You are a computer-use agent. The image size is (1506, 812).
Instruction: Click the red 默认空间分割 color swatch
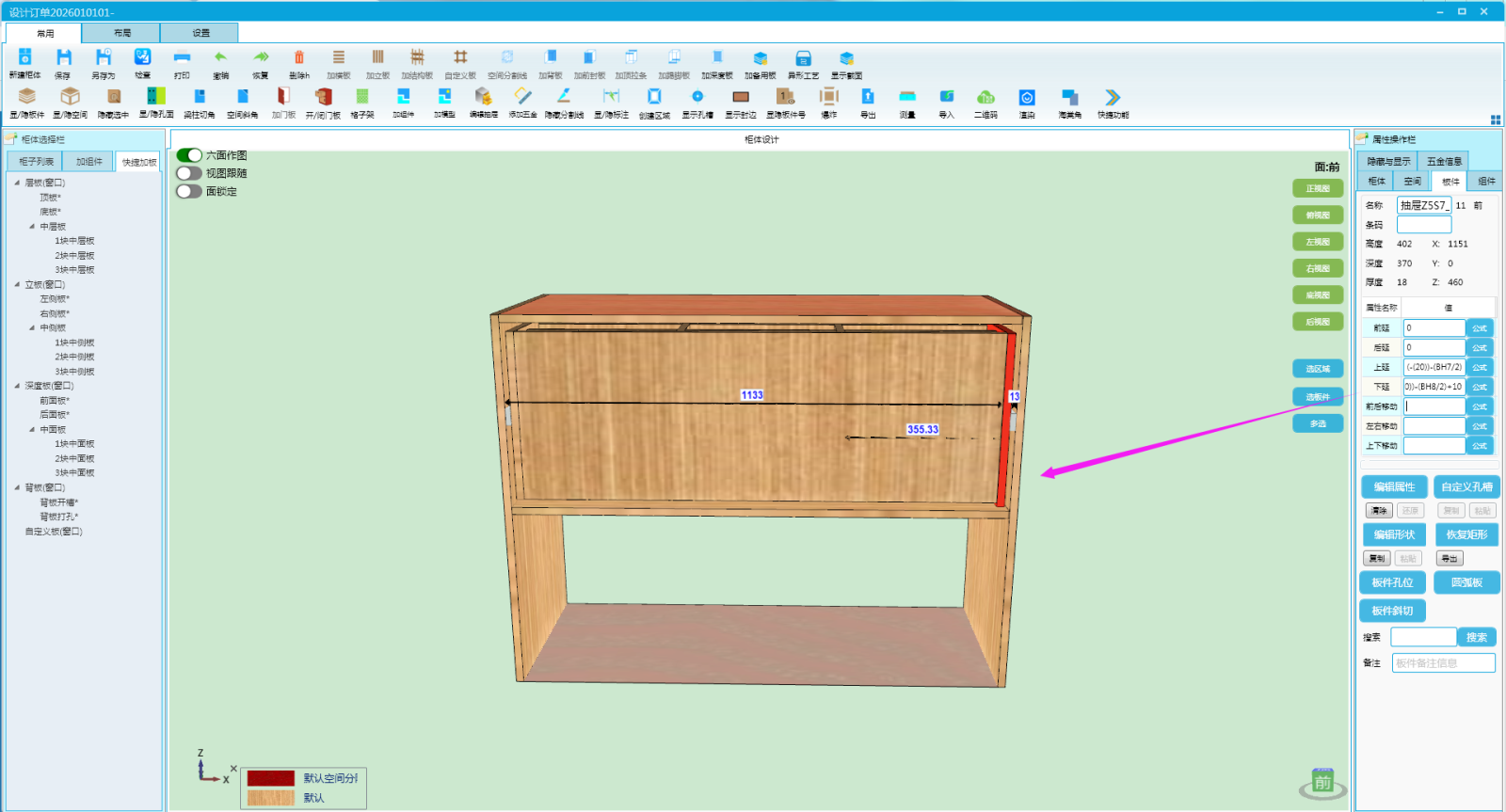271,778
